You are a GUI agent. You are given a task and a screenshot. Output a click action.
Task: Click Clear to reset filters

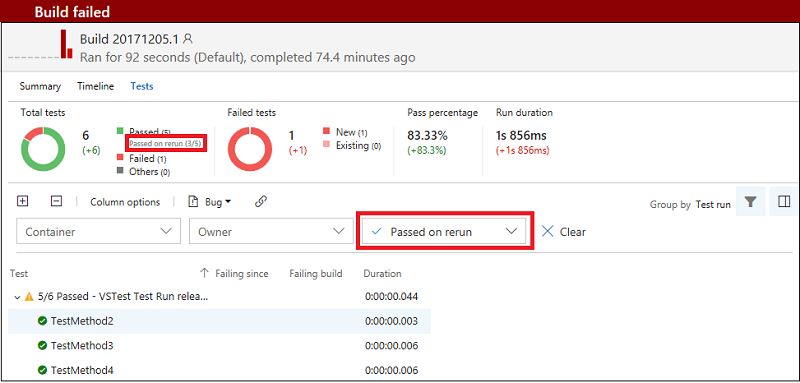(572, 232)
